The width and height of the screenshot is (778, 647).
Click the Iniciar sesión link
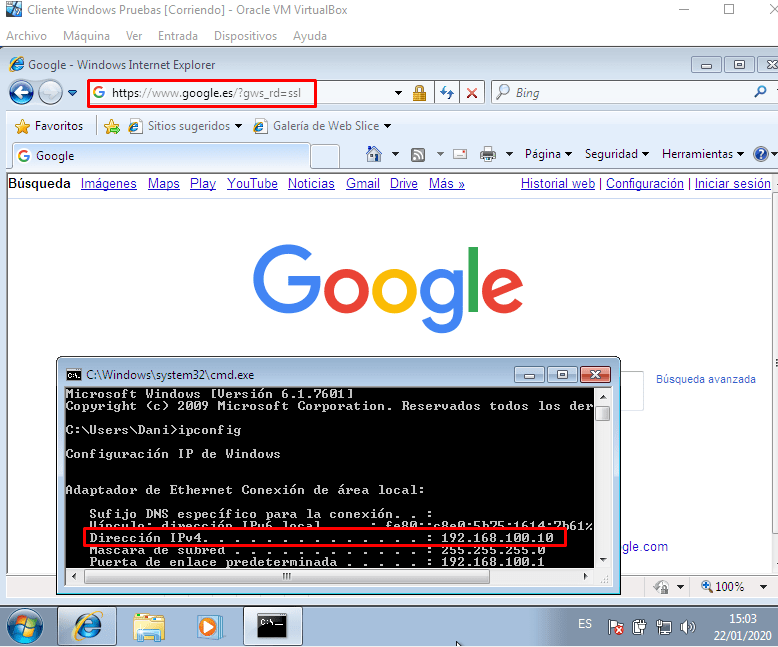click(x=732, y=184)
